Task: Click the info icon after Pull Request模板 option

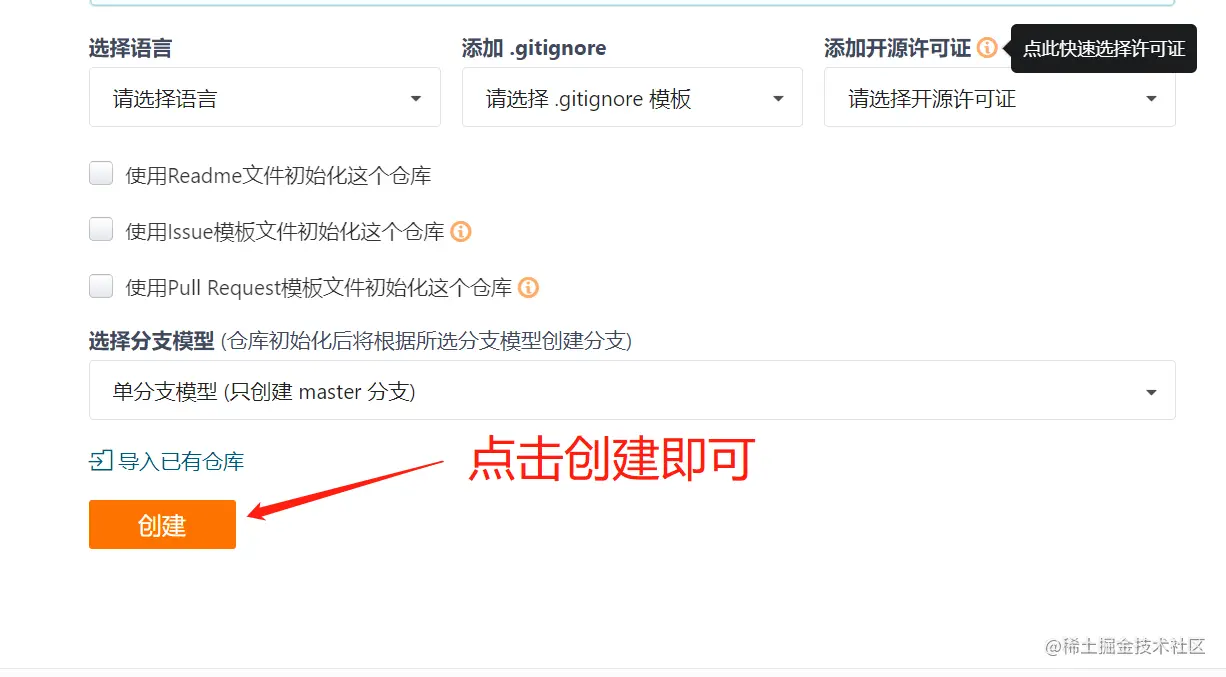Action: [529, 287]
